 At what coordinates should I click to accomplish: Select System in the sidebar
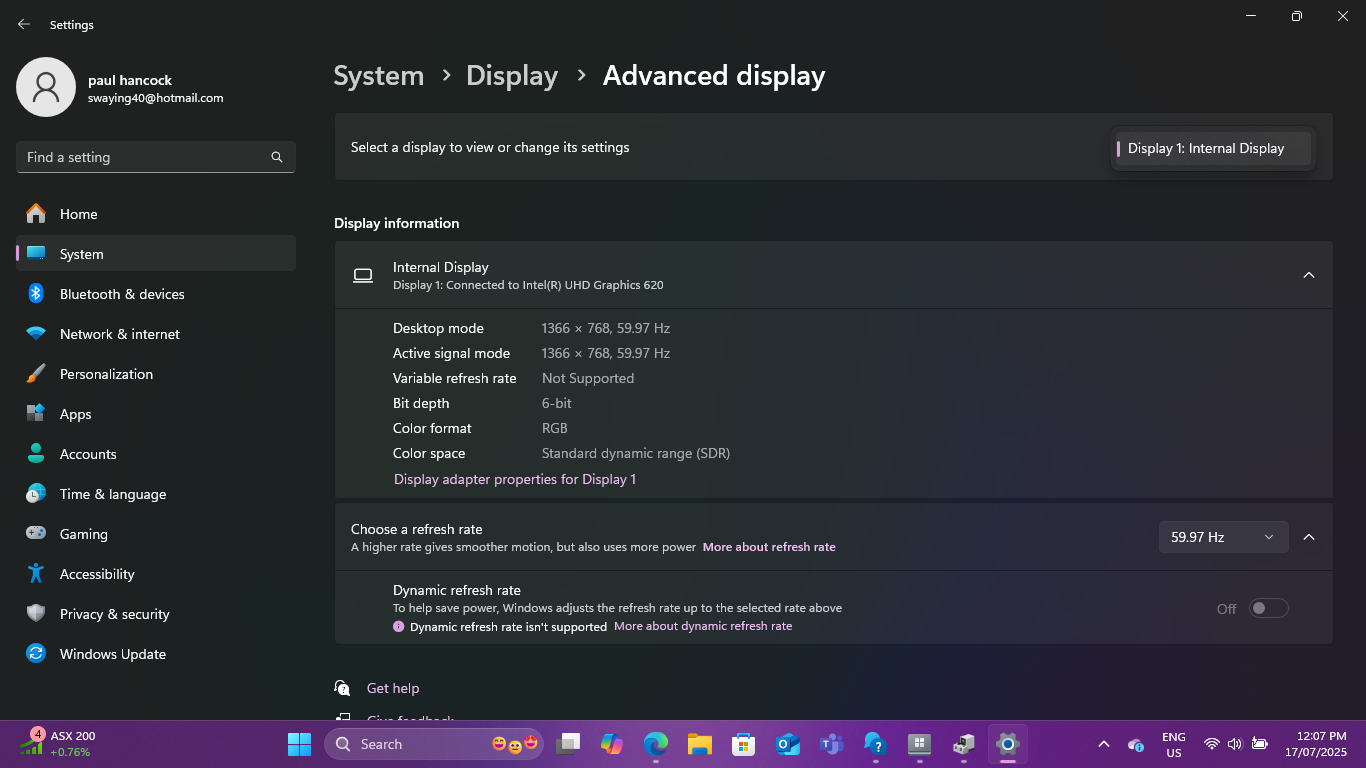click(x=156, y=254)
